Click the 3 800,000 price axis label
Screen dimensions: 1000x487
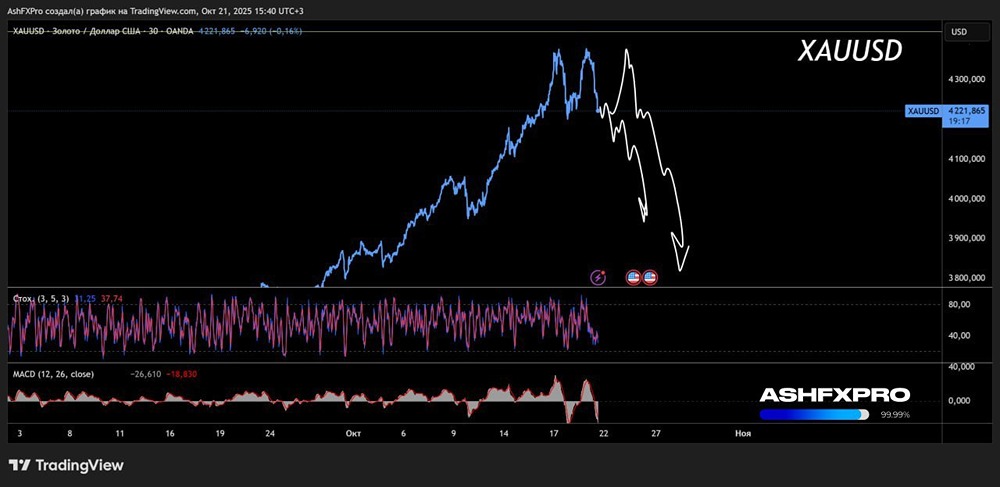point(967,278)
